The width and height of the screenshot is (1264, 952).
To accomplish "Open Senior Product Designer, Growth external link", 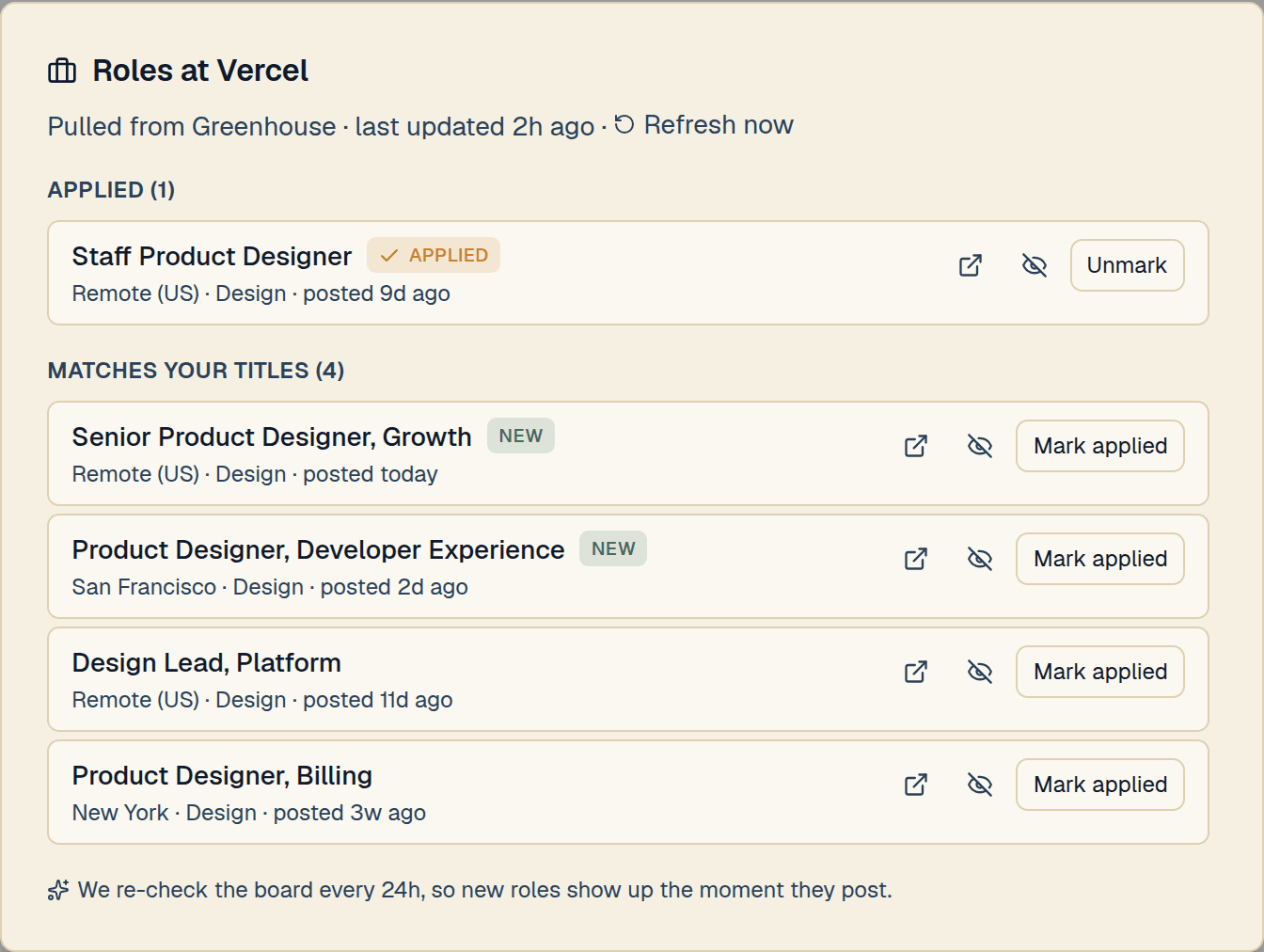I will (916, 446).
